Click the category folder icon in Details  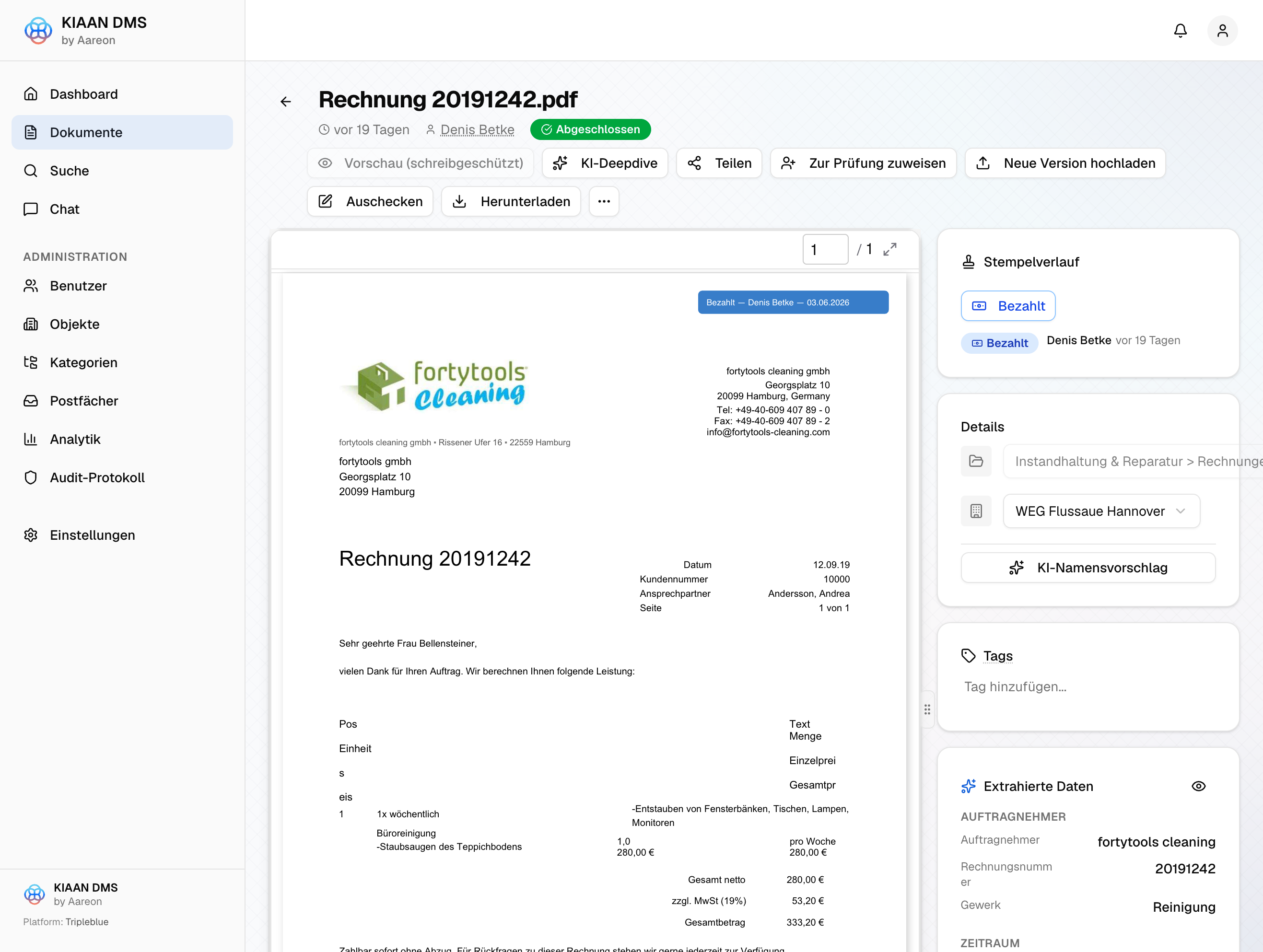(x=976, y=461)
